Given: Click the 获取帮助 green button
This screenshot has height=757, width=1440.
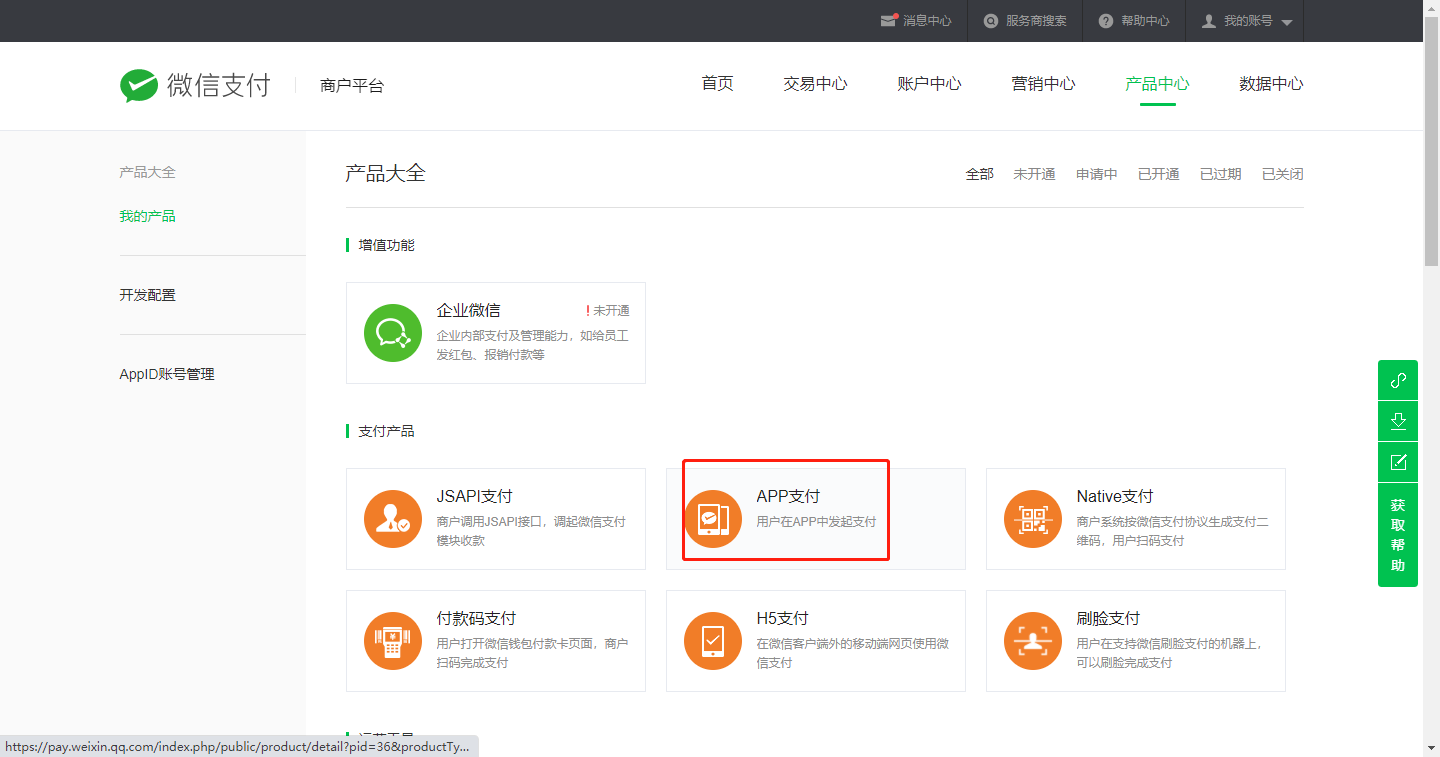Looking at the screenshot, I should click(1398, 535).
